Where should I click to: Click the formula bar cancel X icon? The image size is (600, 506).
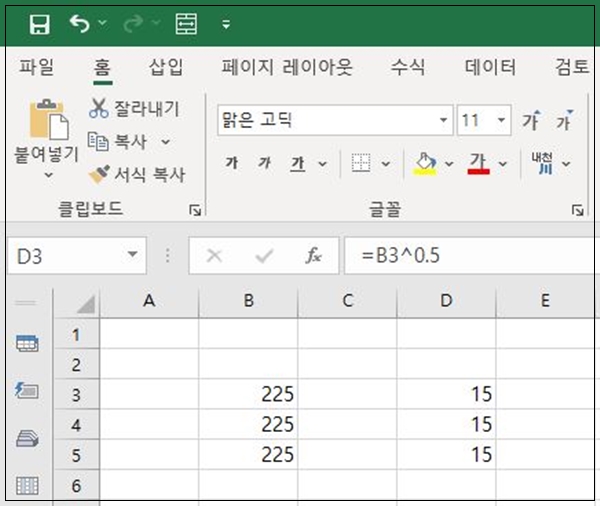pyautogui.click(x=214, y=256)
